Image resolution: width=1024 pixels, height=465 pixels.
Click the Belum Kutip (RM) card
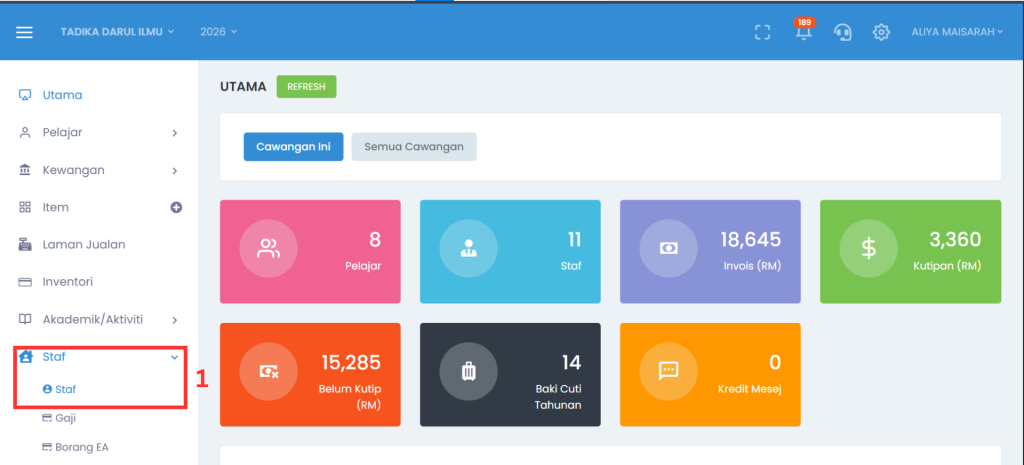coord(310,375)
